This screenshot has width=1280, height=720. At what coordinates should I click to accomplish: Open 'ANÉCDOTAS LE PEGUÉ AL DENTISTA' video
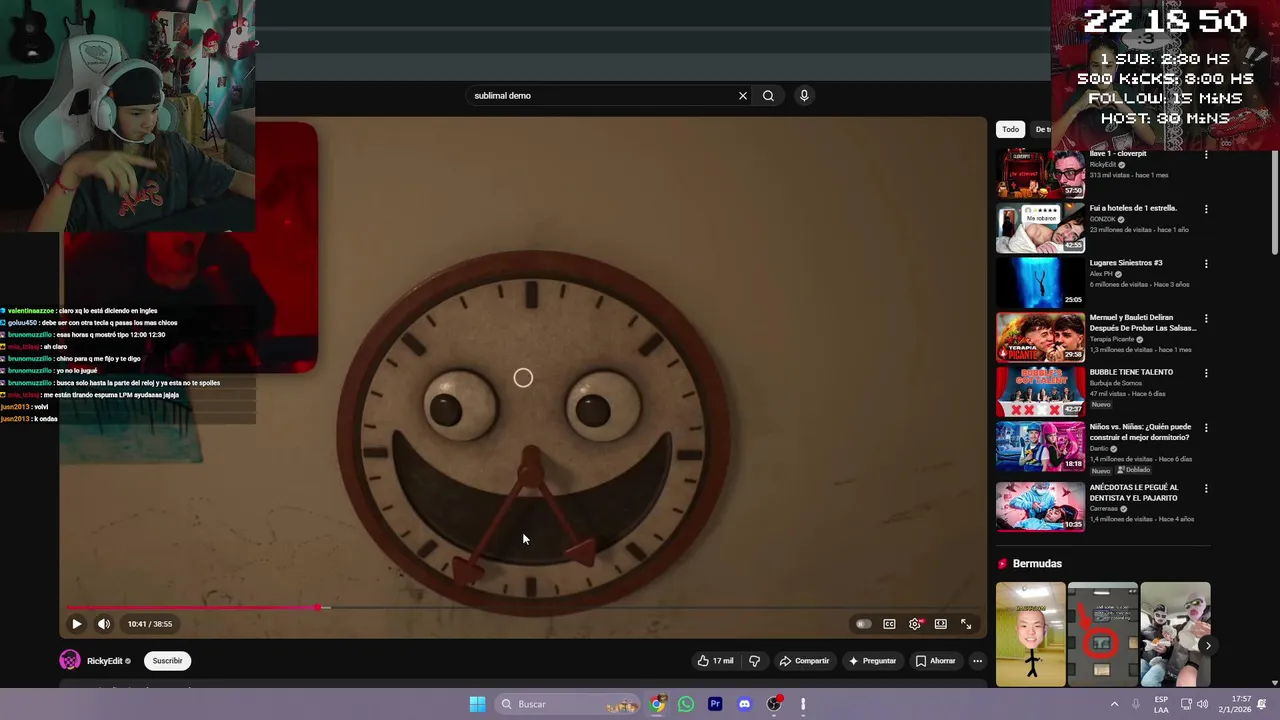pyautogui.click(x=1040, y=507)
